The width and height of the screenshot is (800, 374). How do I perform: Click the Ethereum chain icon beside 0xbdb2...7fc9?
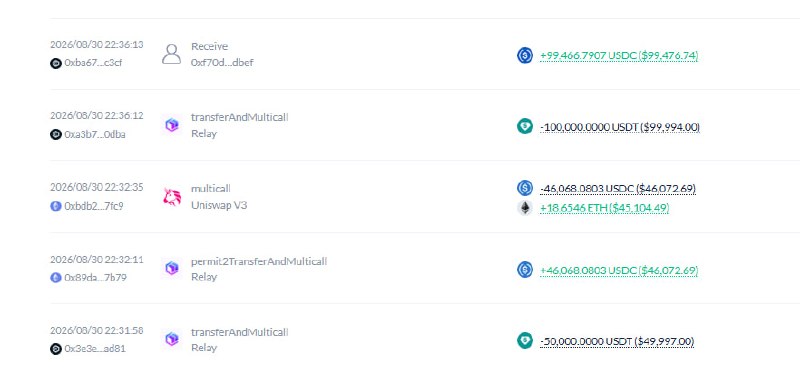pos(56,206)
